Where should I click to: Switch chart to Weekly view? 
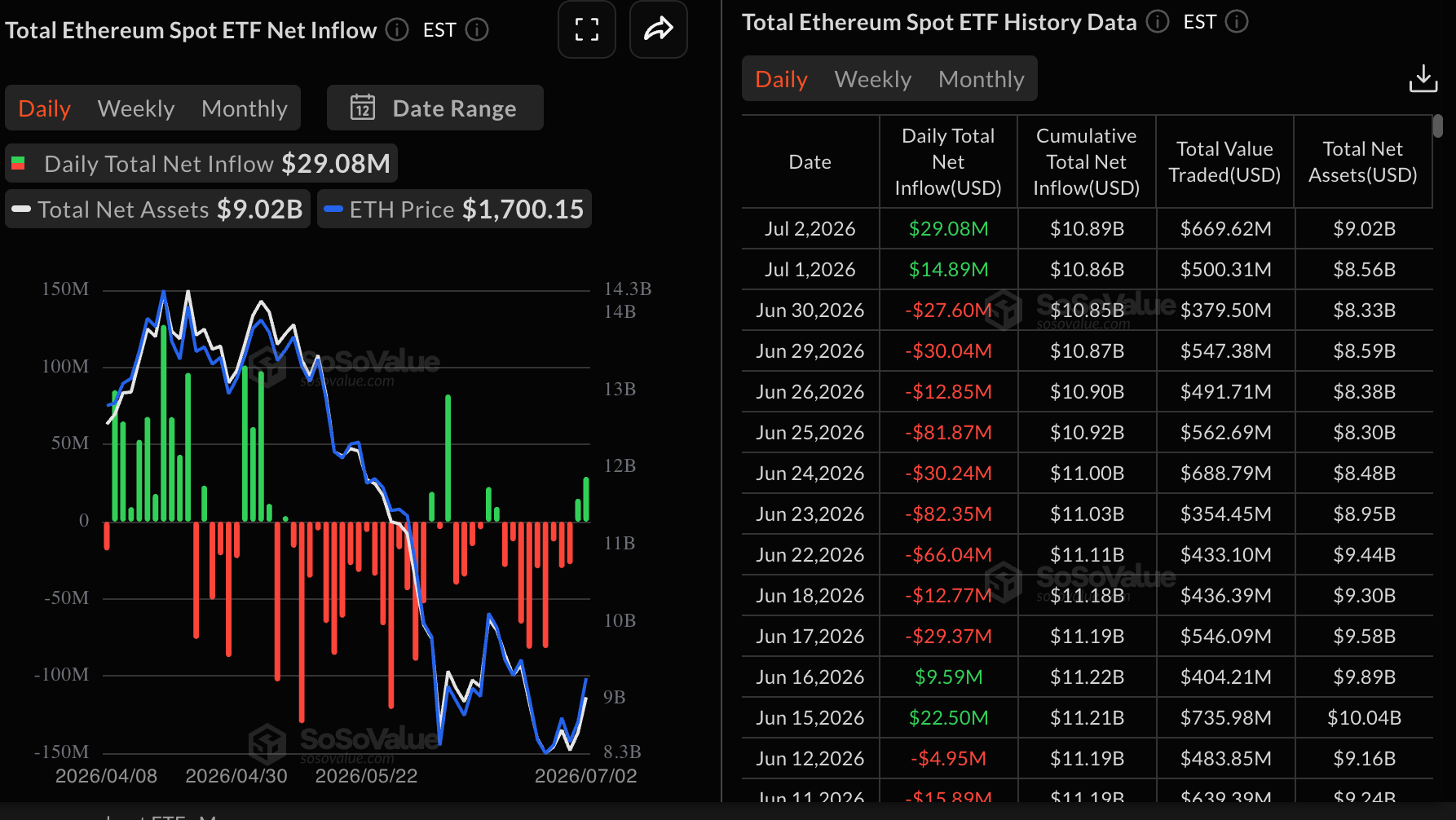pos(136,108)
